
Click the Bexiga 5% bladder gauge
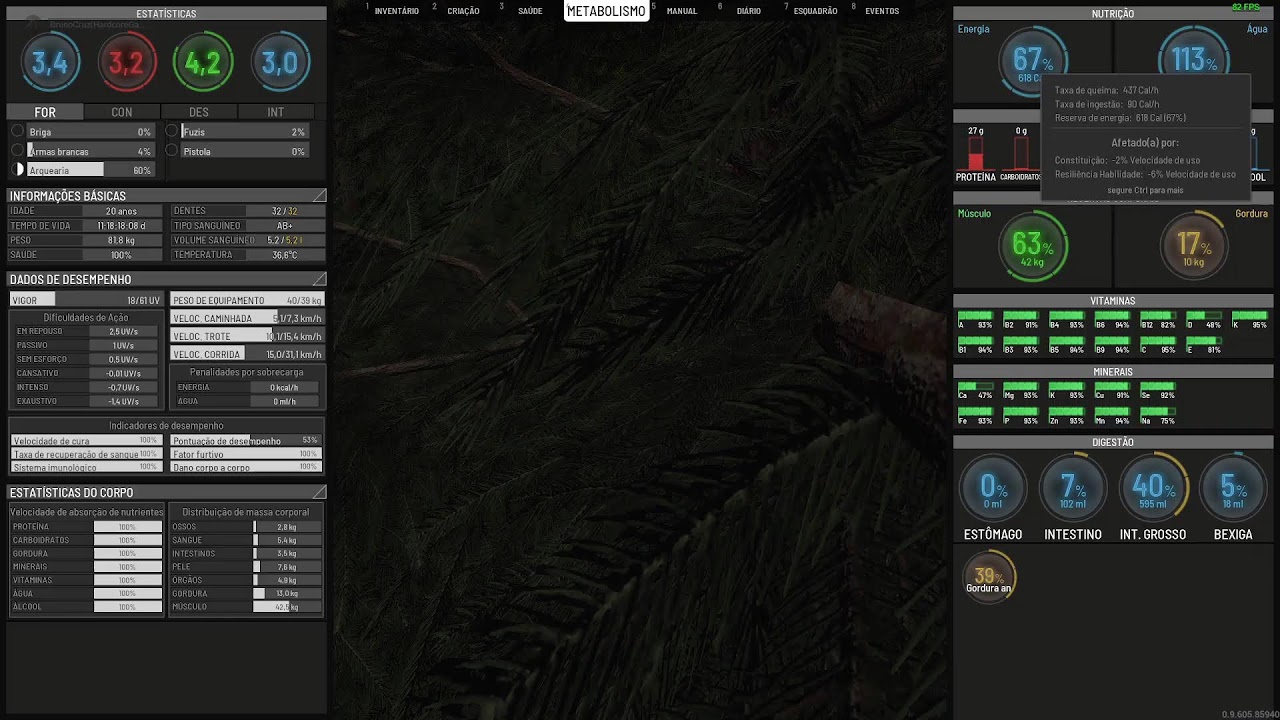pos(1233,489)
